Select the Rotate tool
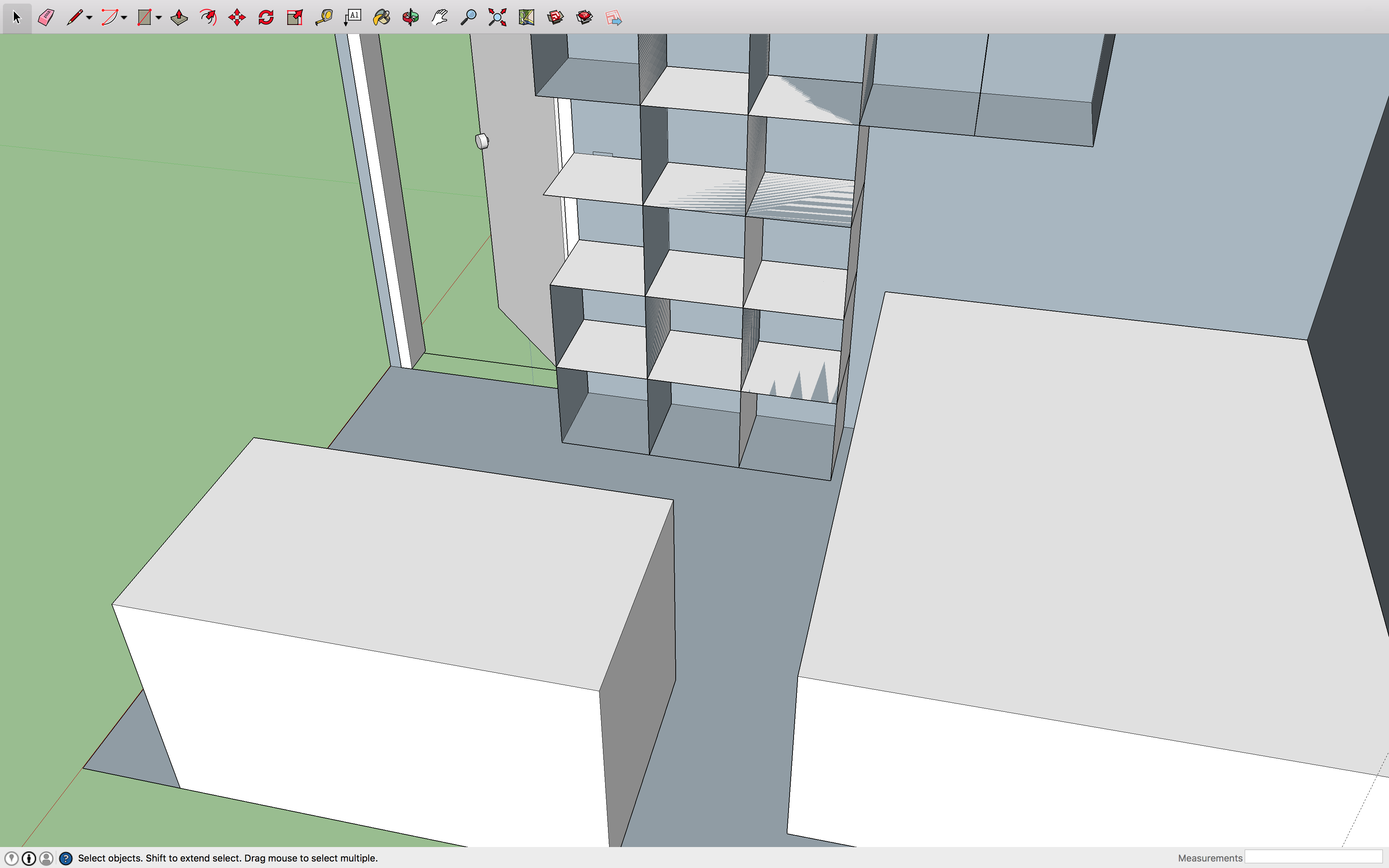 pyautogui.click(x=266, y=18)
